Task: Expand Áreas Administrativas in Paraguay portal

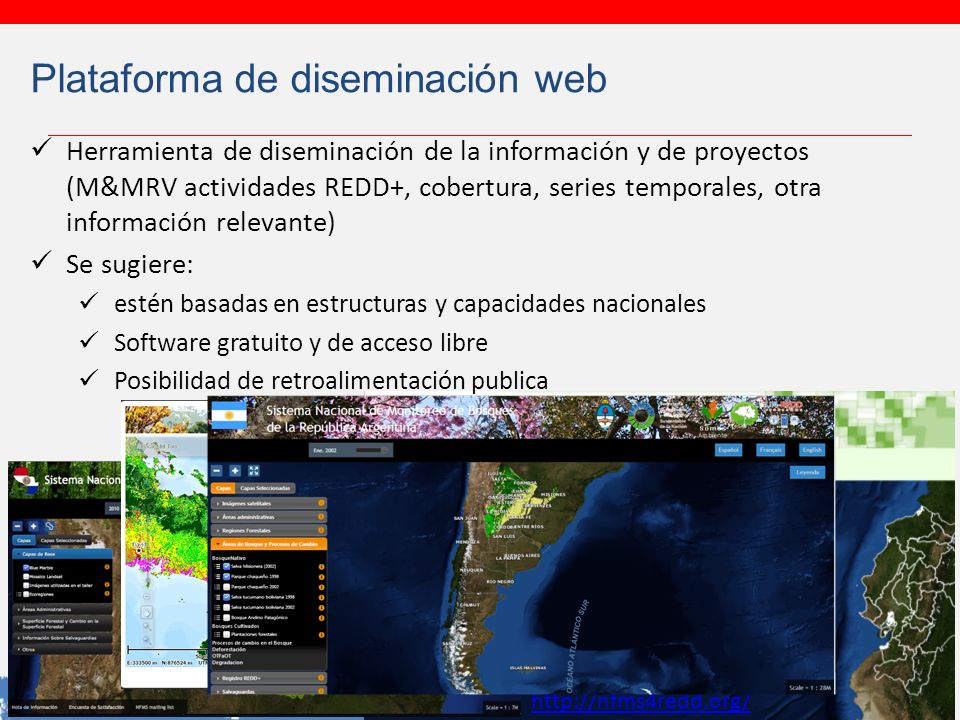Action: (x=62, y=609)
